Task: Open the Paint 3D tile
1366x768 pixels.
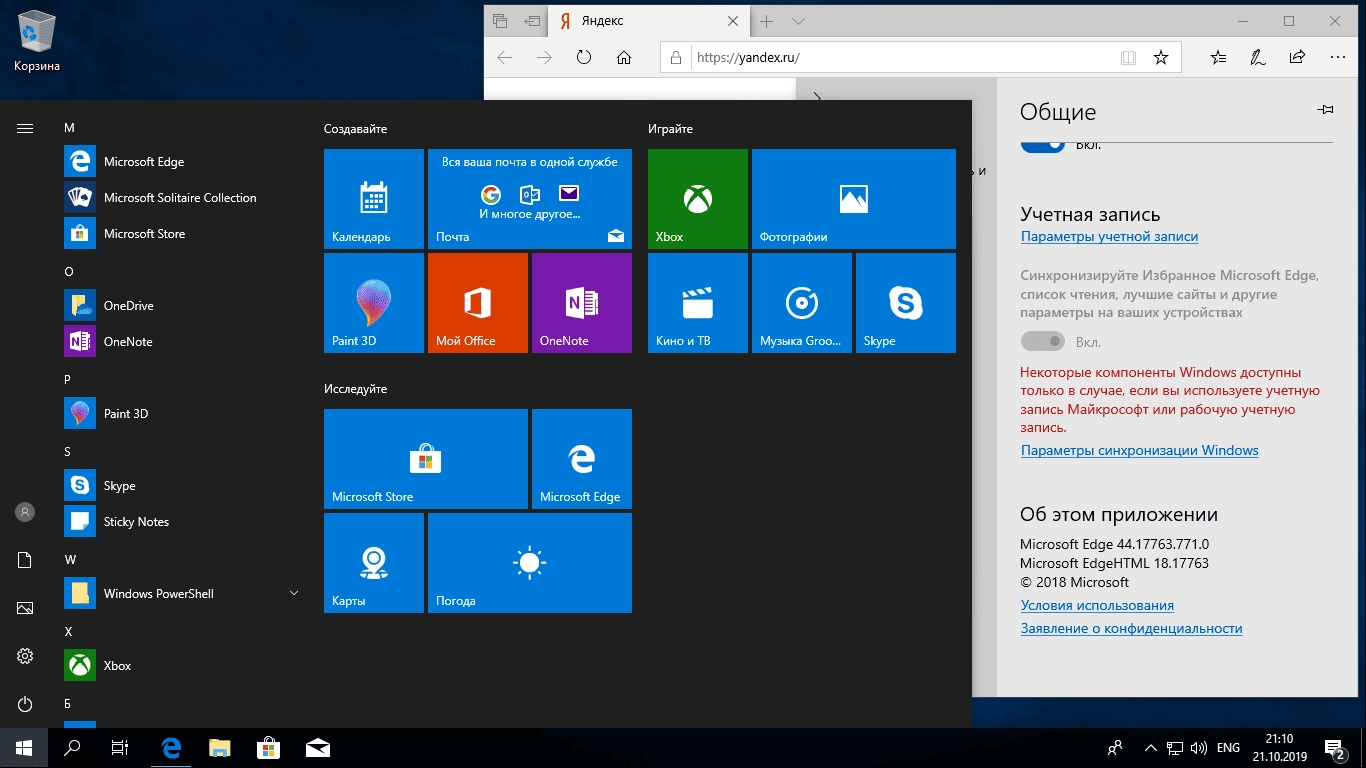Action: click(374, 303)
